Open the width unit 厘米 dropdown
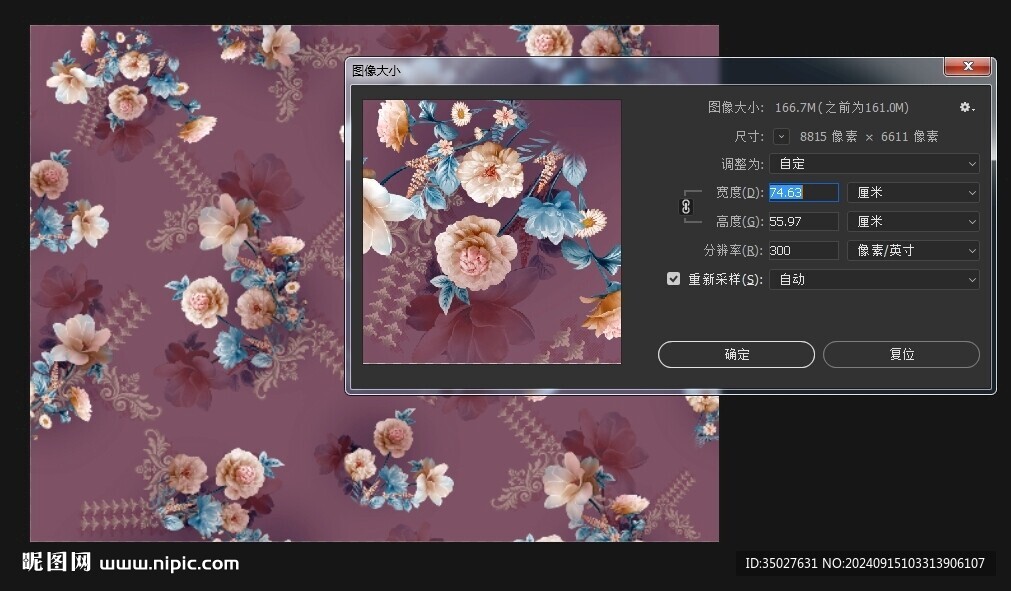The image size is (1011, 591). (912, 193)
